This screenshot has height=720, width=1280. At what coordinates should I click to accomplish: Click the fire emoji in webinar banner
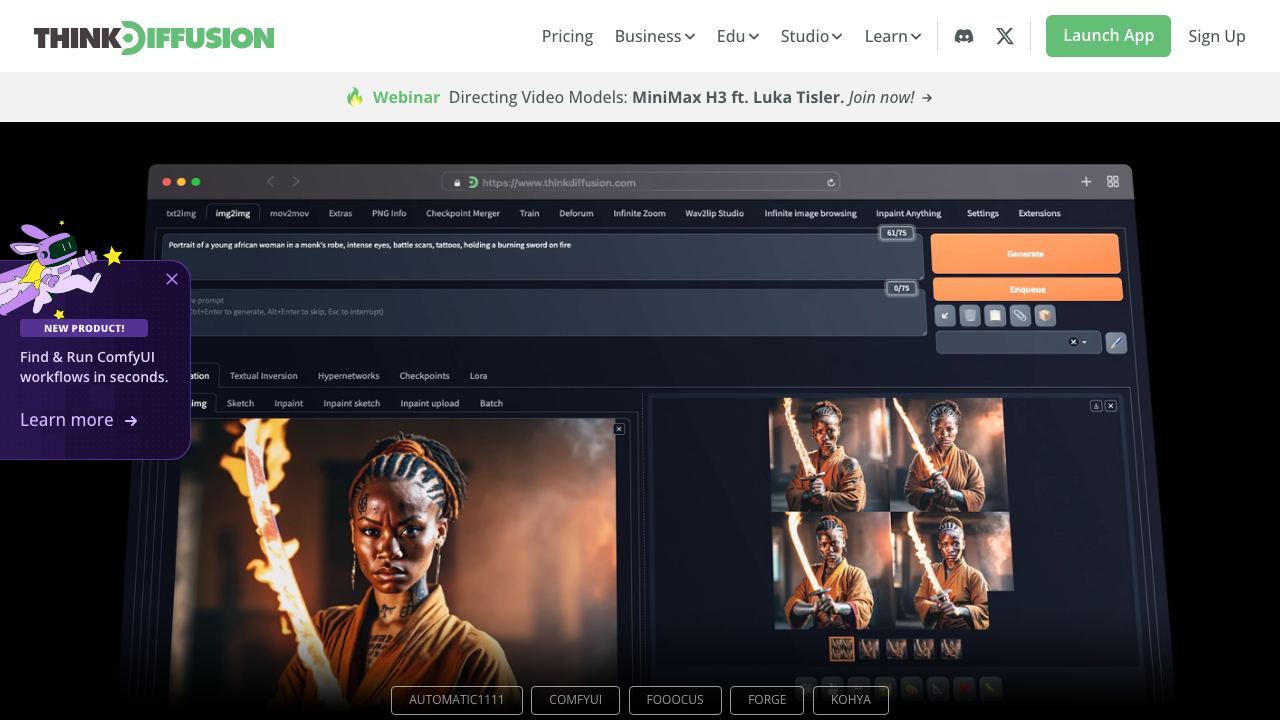355,97
